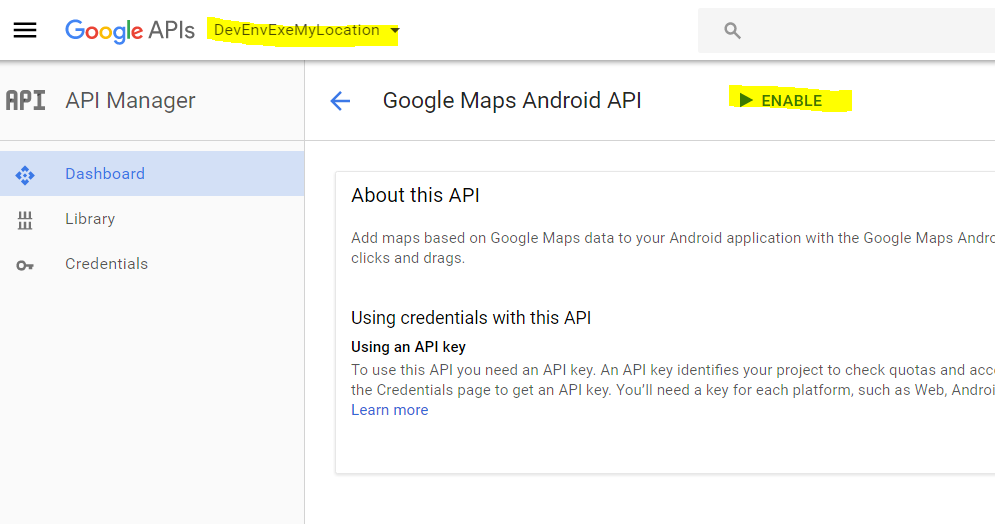Viewport: 995px width, 524px height.
Task: Open the hamburger navigation menu
Action: (x=25, y=30)
